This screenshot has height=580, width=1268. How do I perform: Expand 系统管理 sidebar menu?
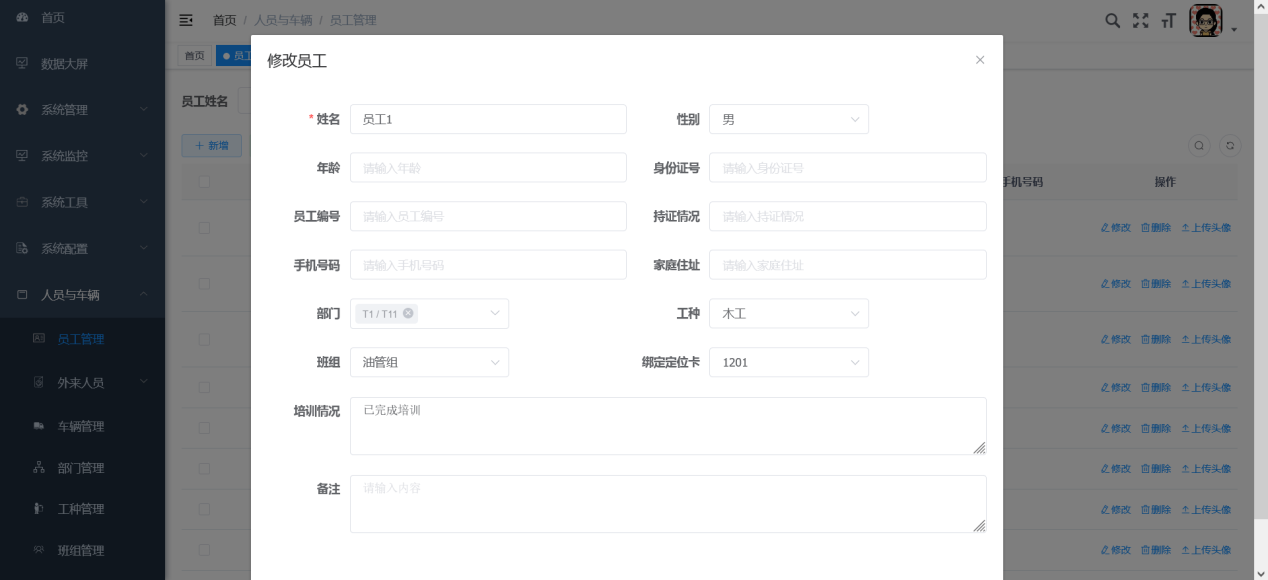pyautogui.click(x=82, y=110)
